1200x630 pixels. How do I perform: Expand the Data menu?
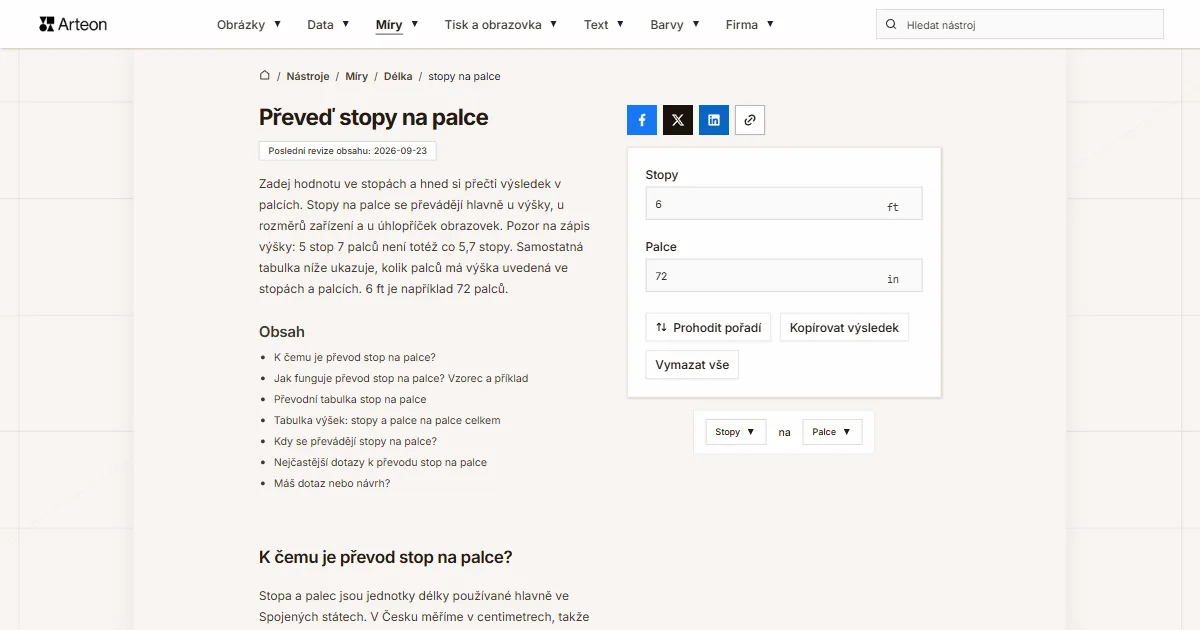[328, 25]
